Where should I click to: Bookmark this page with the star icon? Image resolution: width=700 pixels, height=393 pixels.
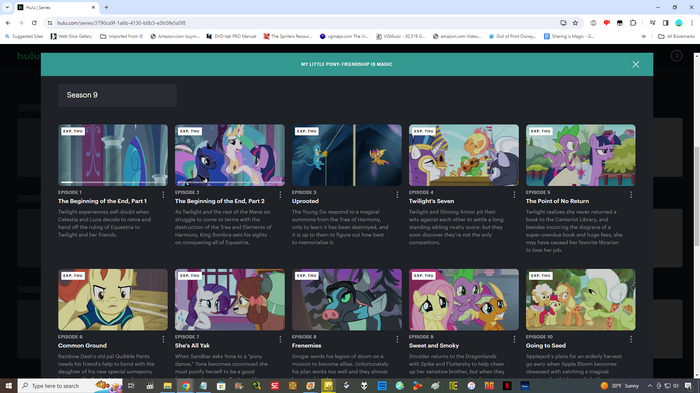coord(575,23)
